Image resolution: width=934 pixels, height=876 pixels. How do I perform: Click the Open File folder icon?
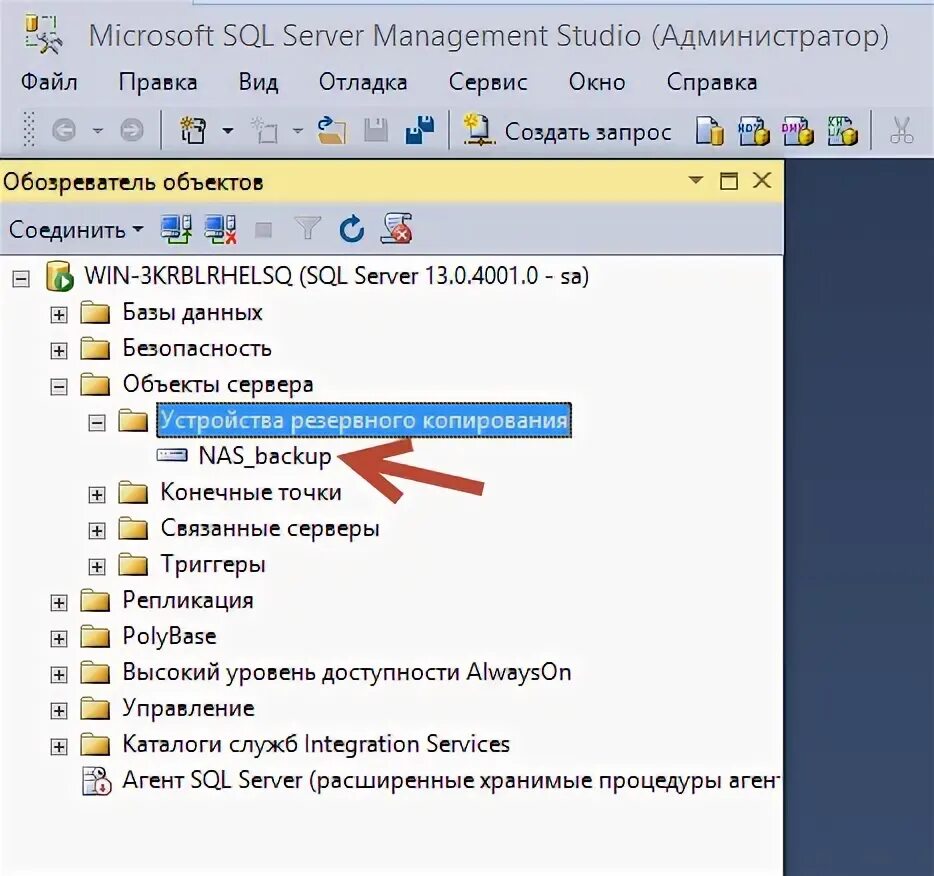[332, 130]
